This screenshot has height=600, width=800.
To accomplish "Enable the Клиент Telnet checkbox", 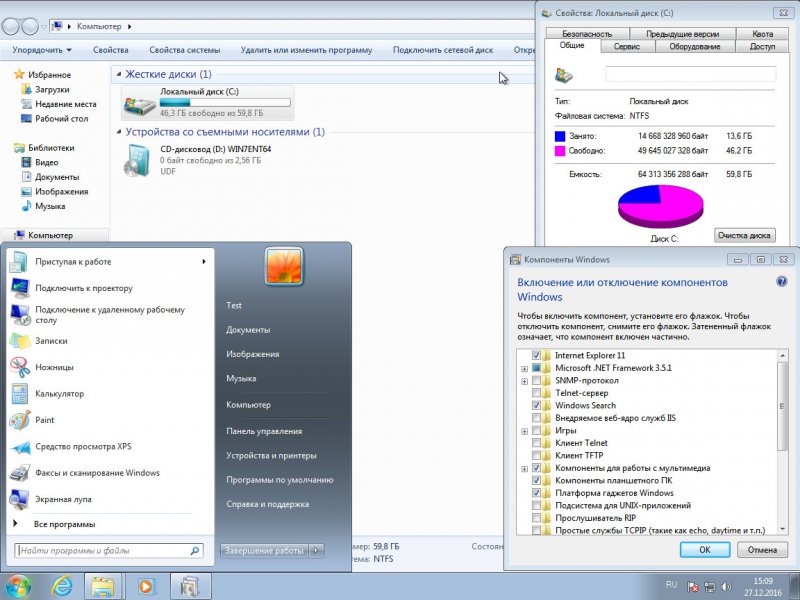I will click(536, 443).
